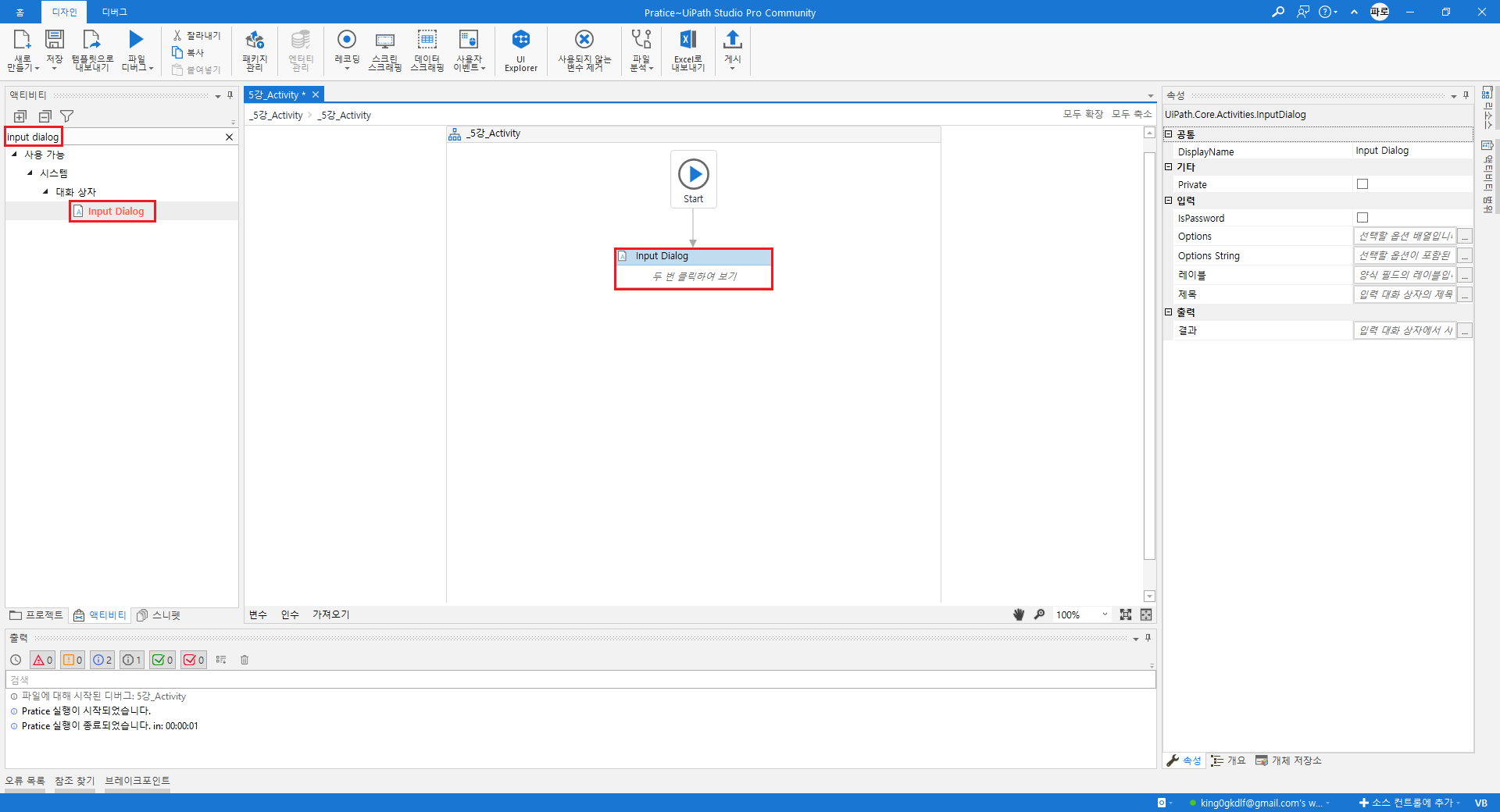Expand all activities tree icon
This screenshot has height=812, width=1500.
[20, 116]
